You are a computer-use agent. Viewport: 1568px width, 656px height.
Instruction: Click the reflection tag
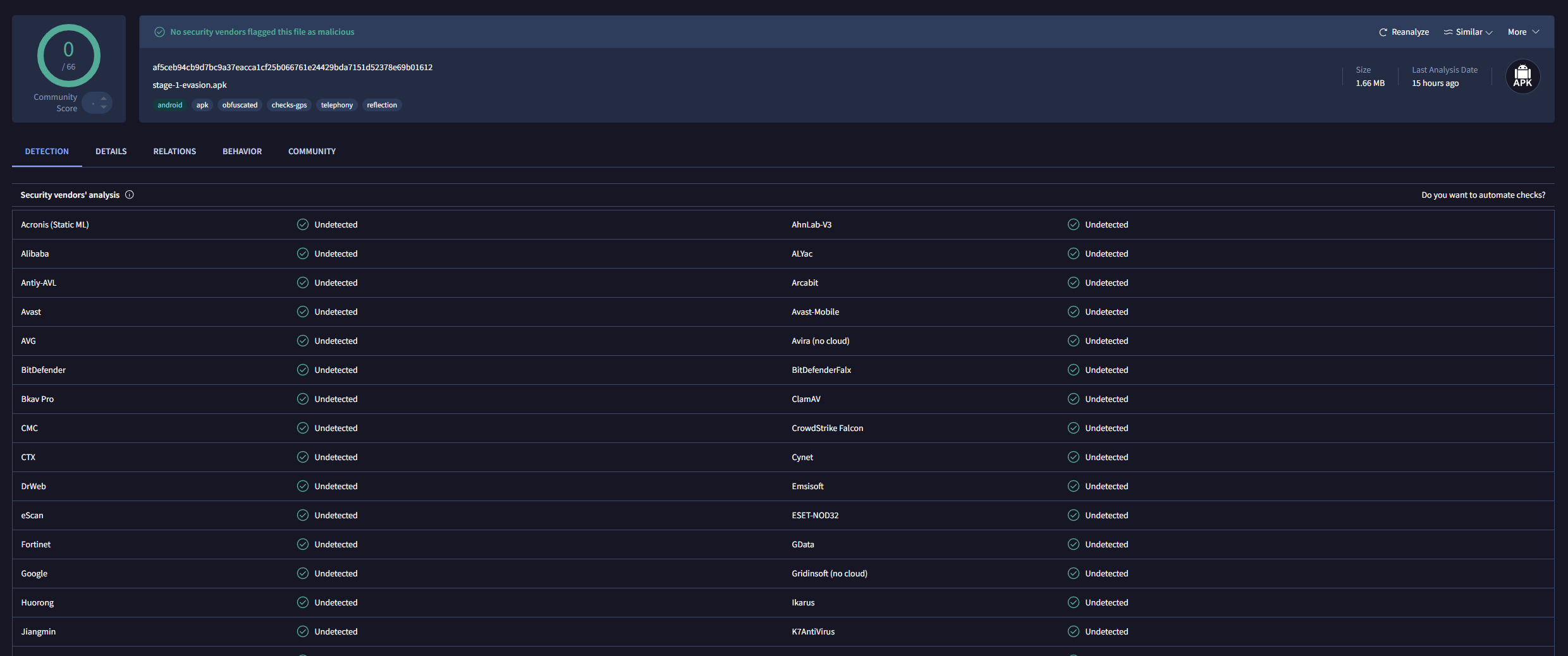point(382,105)
